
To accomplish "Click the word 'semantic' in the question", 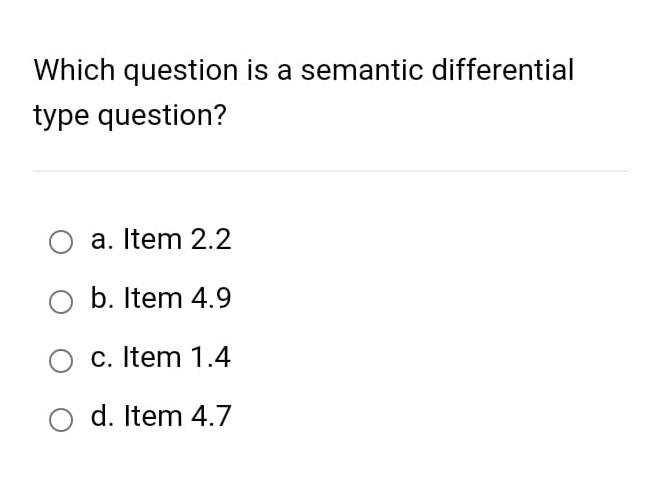I will 362,70.
